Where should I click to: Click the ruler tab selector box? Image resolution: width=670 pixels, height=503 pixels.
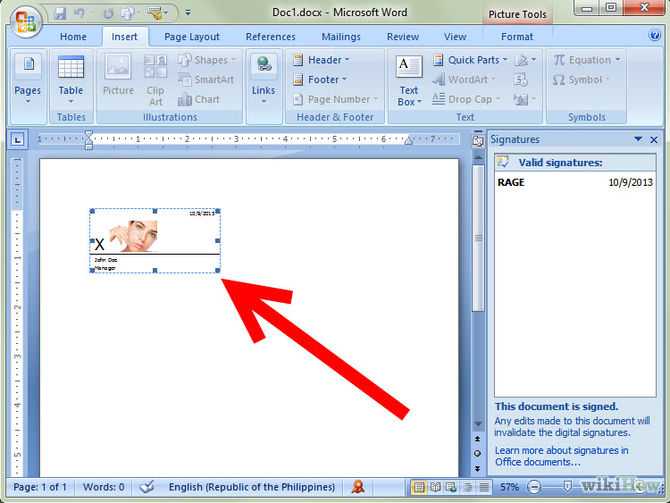(x=18, y=139)
